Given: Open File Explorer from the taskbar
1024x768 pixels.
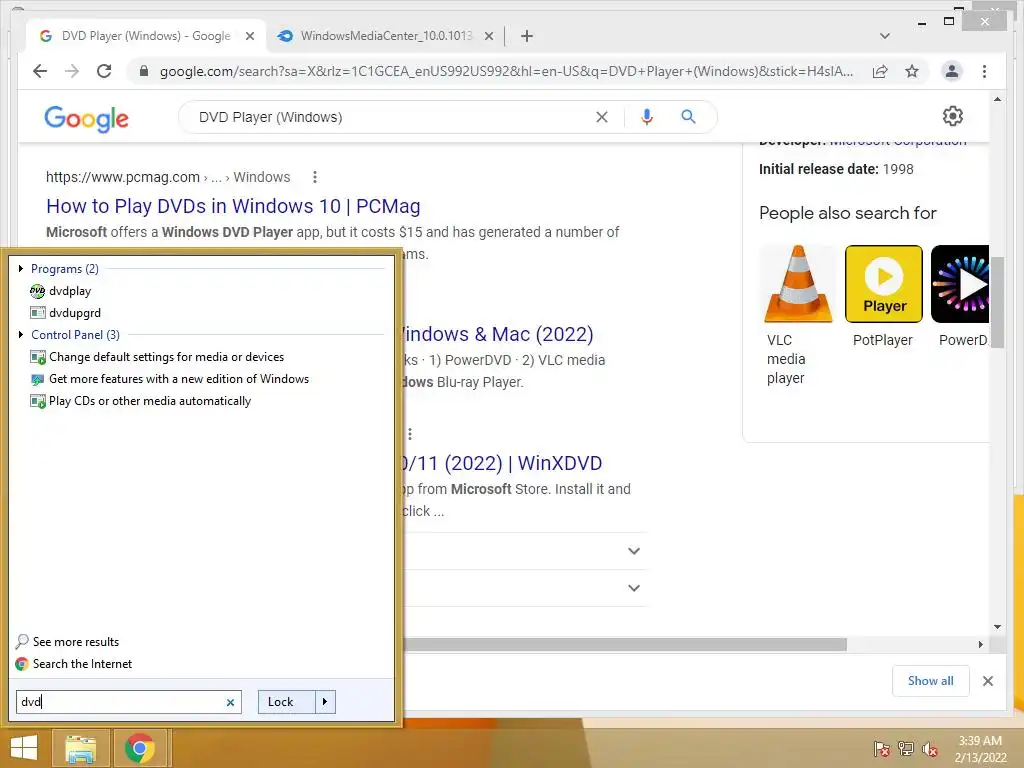Looking at the screenshot, I should click(80, 748).
